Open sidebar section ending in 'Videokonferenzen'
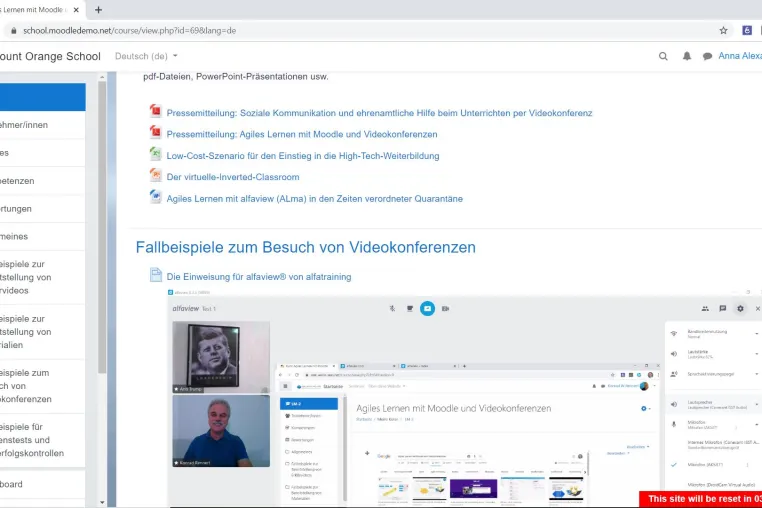Image resolution: width=762 pixels, height=508 pixels. tap(43, 386)
